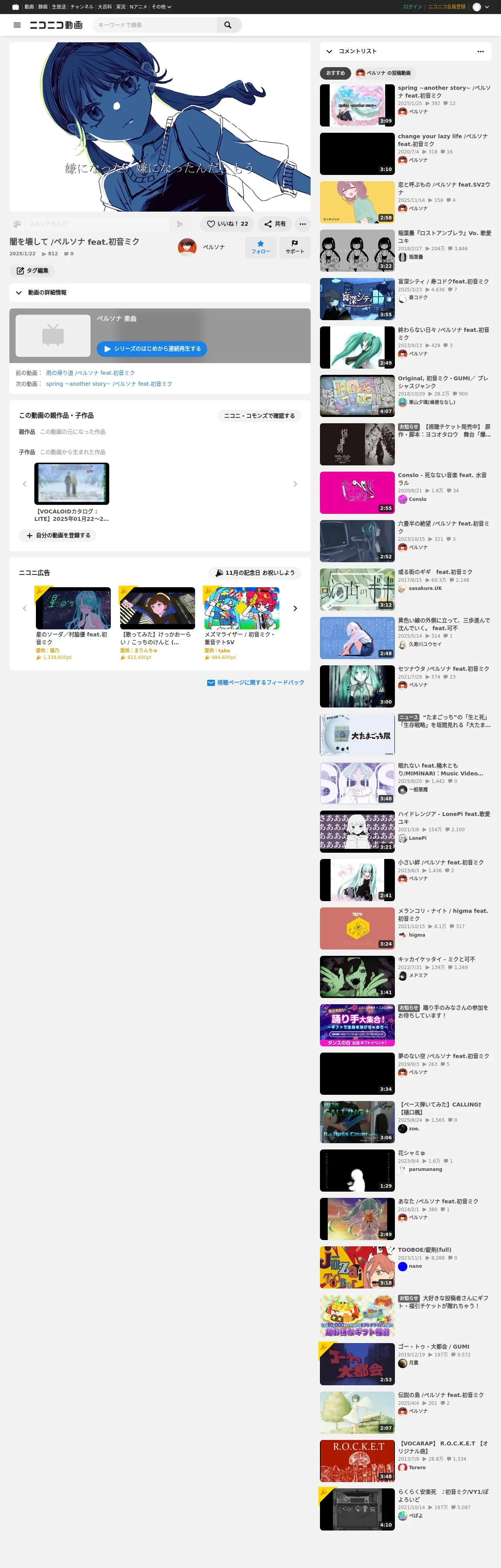The image size is (501, 1568).
Task: Show the previous ニコニ広告 items with the left arrow
Action: point(24,608)
